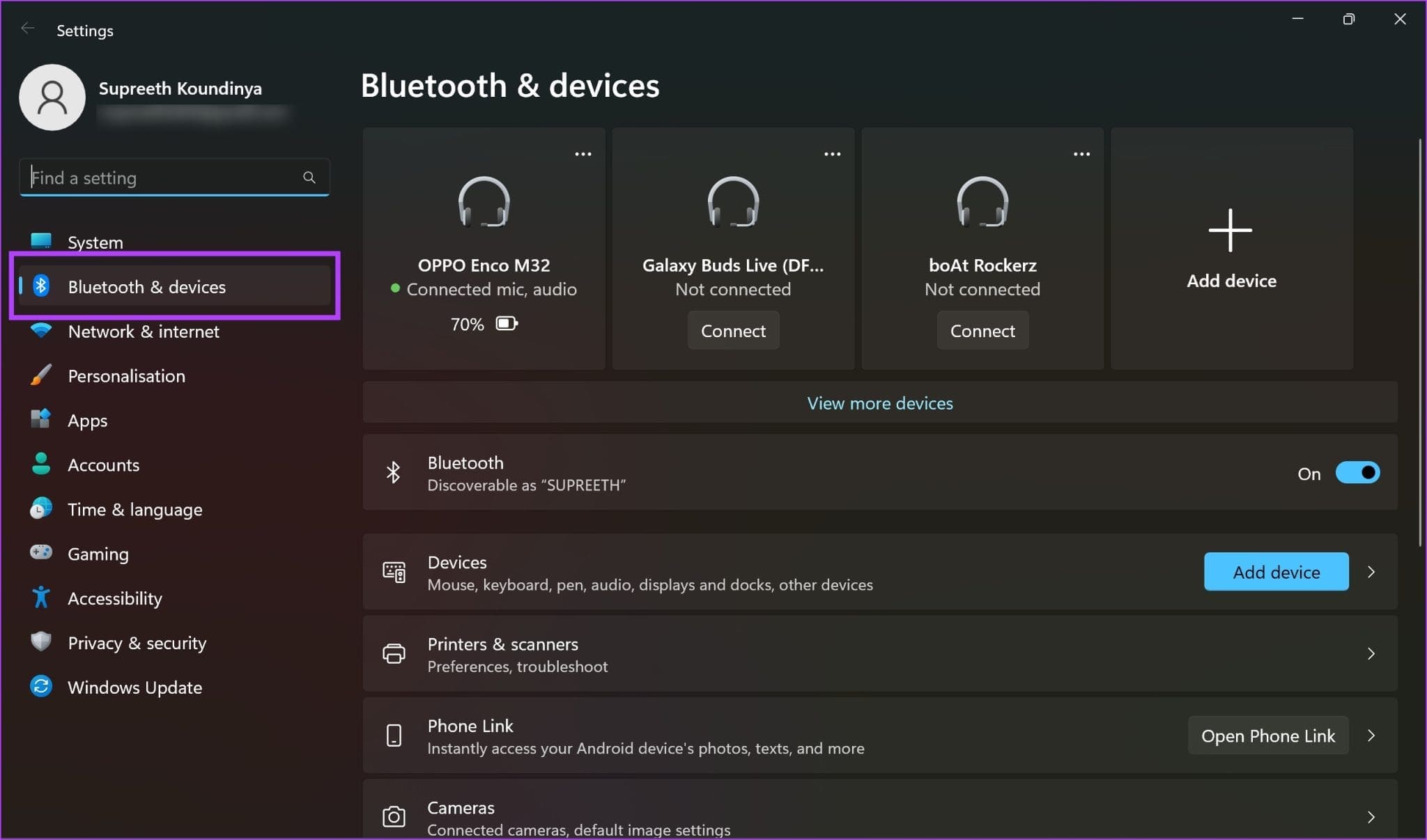Image resolution: width=1427 pixels, height=840 pixels.
Task: Turn off the Bluetooth toggle
Action: point(1357,473)
